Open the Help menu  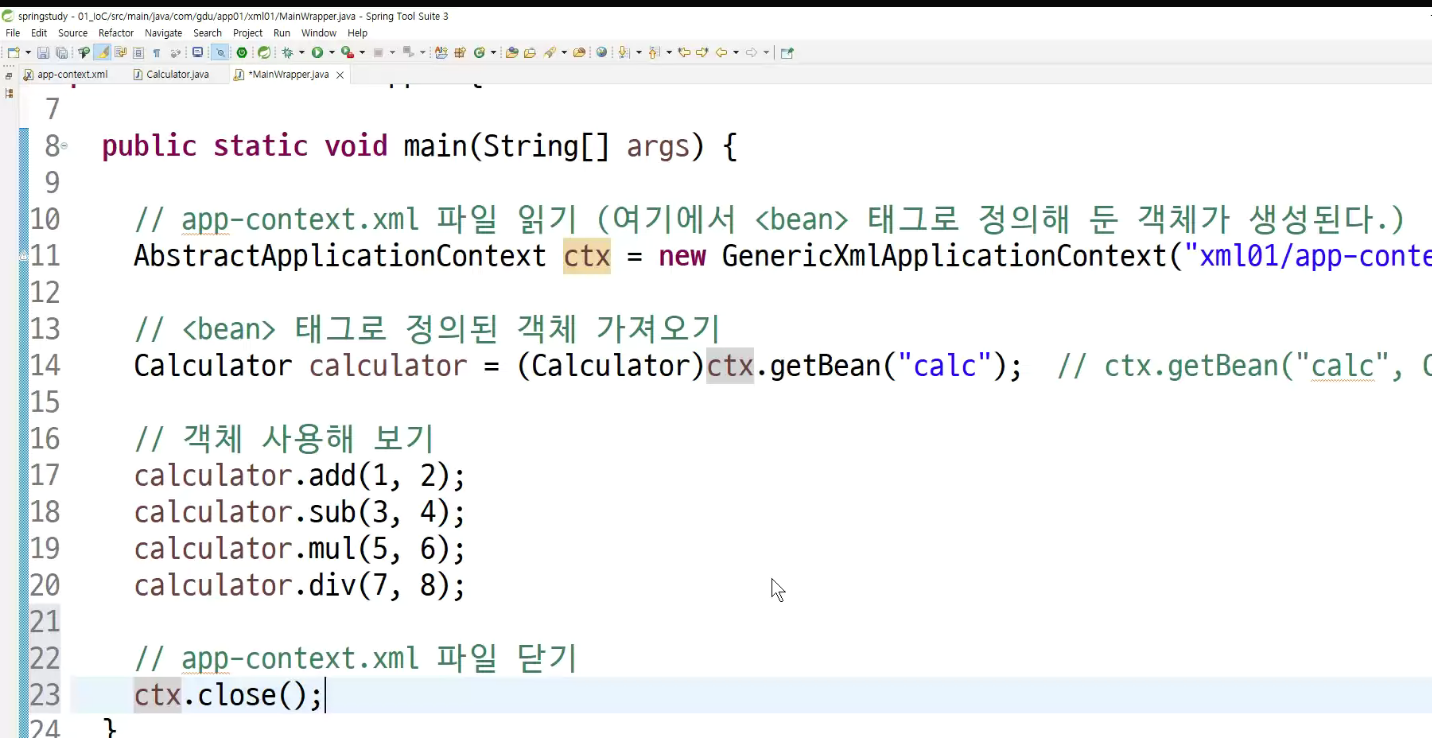pos(358,33)
